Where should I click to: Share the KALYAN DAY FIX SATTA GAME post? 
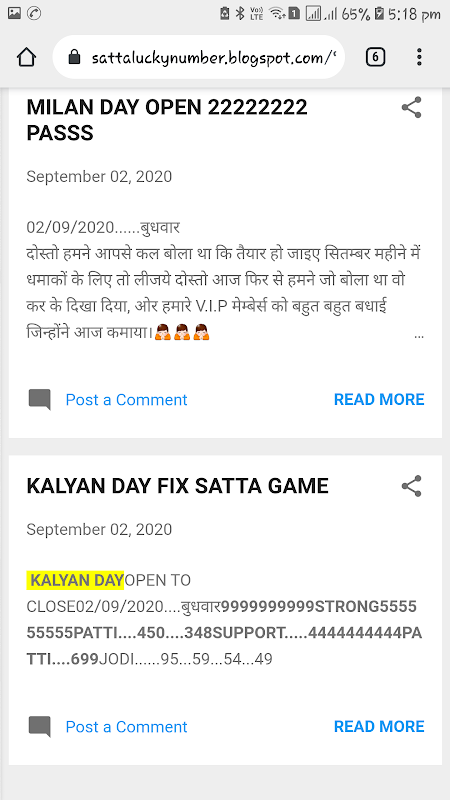(x=411, y=486)
